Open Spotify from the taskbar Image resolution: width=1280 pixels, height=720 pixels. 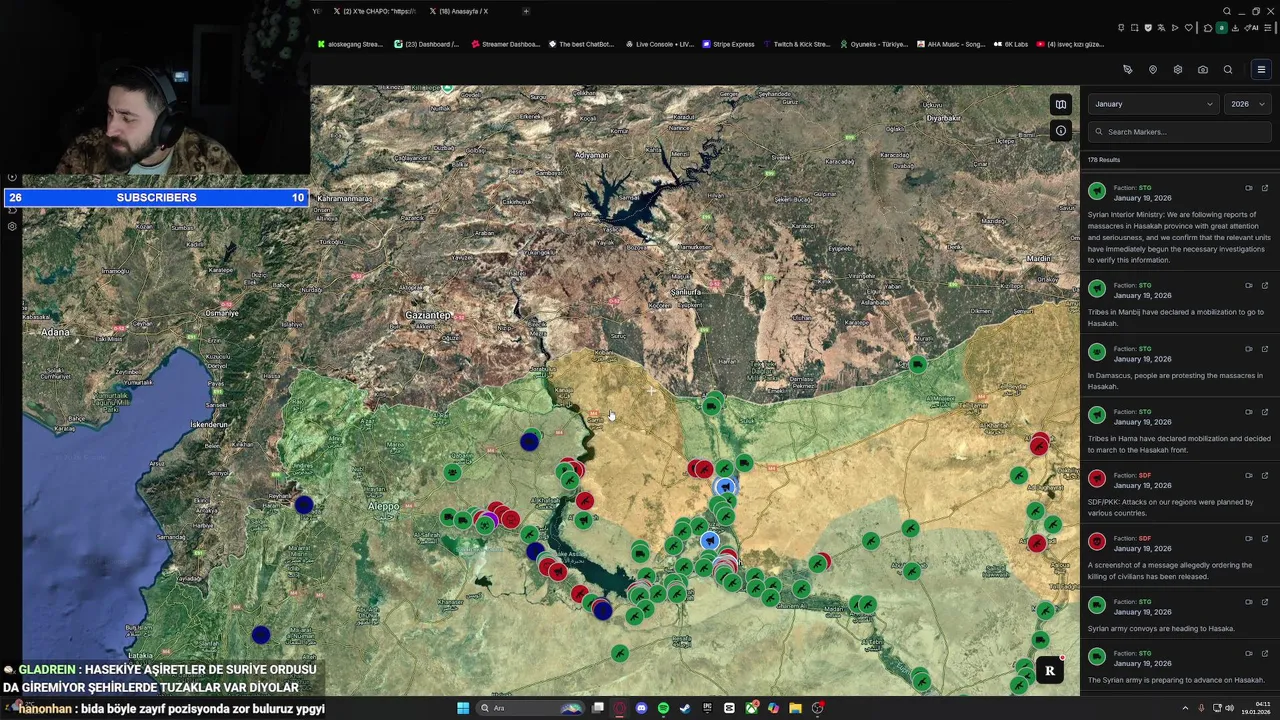coord(663,708)
